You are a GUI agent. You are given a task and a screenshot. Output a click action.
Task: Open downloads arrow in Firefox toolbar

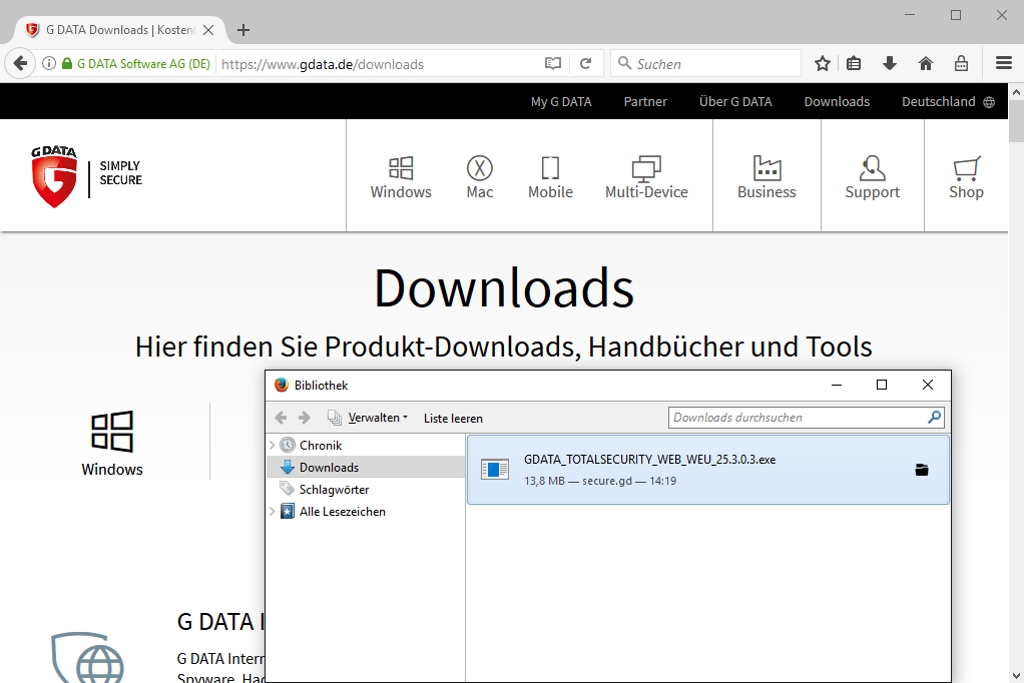click(889, 63)
